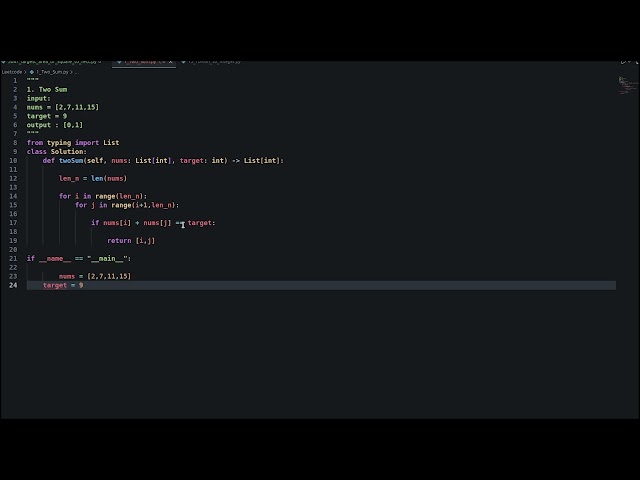Click the ellipsis breadcrumb after 1_Two_Sum.py
The image size is (640, 480).
[x=77, y=72]
